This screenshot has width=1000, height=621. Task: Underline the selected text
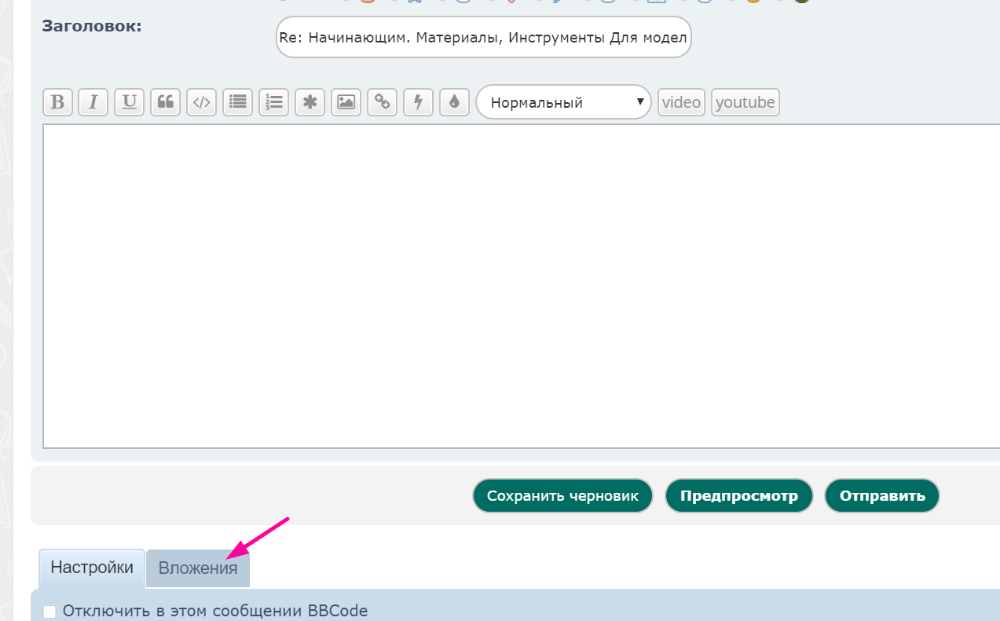(129, 102)
